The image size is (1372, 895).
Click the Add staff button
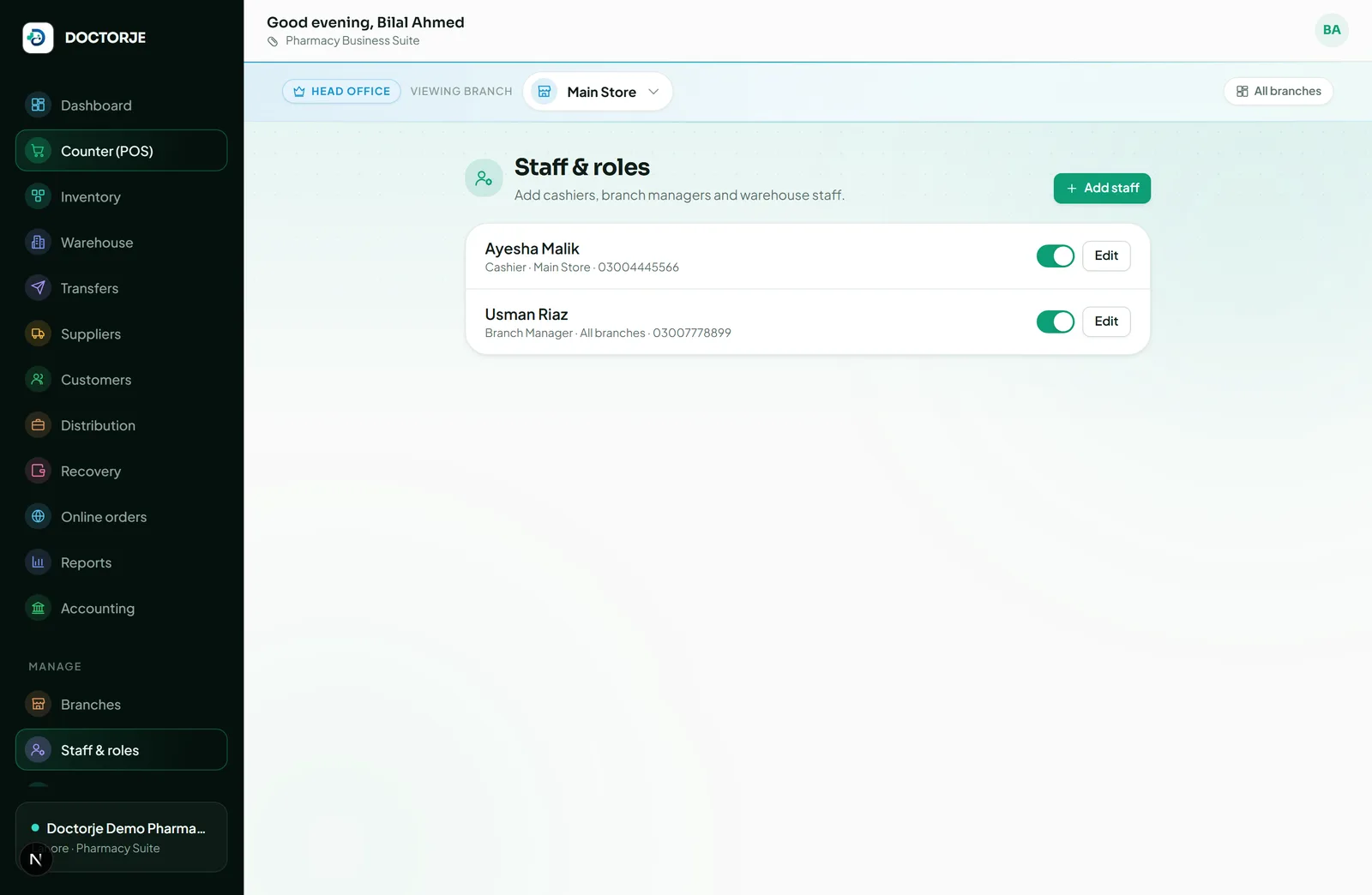pyautogui.click(x=1102, y=189)
